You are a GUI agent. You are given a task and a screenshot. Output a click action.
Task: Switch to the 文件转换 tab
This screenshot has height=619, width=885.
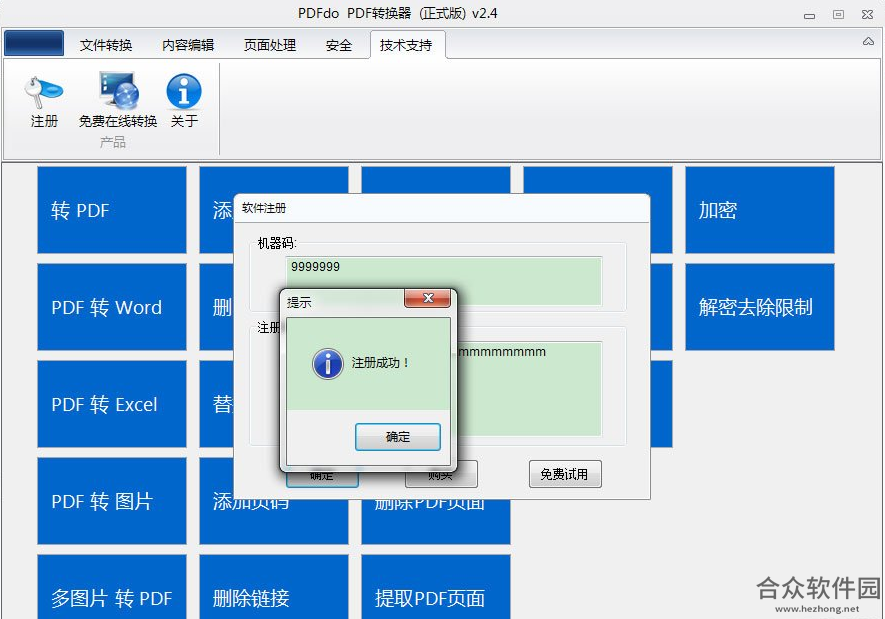click(106, 45)
